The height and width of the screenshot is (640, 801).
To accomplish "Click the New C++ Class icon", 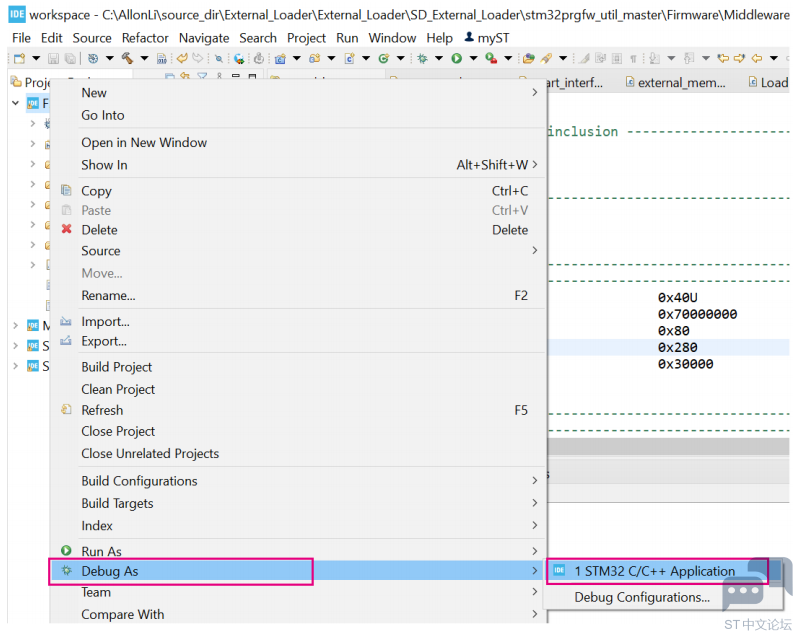I will tap(384, 58).
